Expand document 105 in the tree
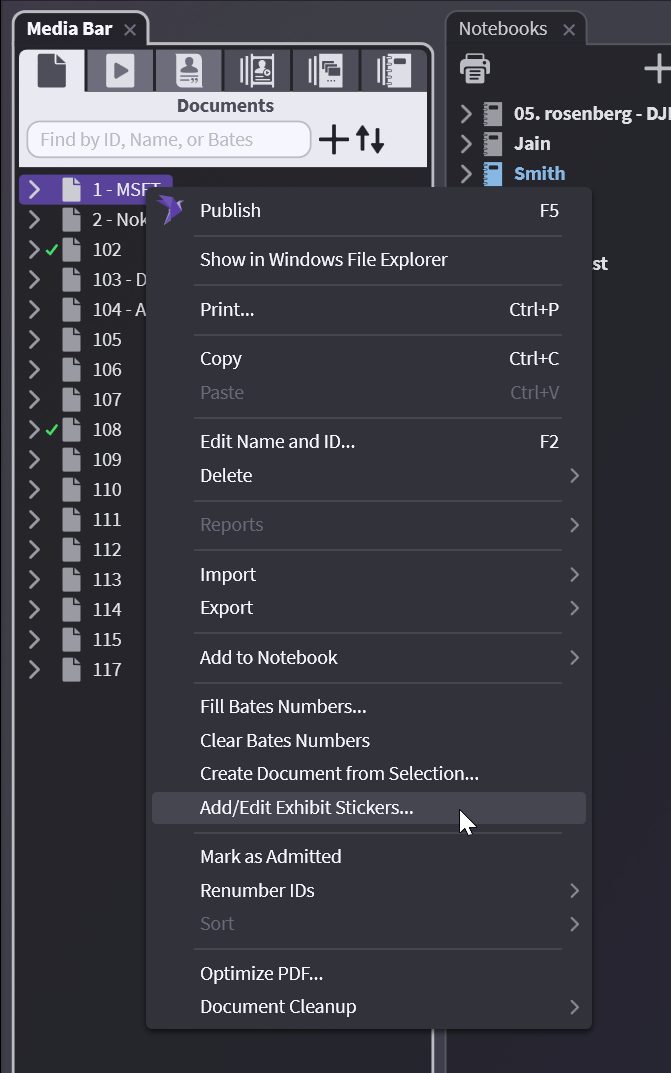The image size is (671, 1073). pos(34,340)
